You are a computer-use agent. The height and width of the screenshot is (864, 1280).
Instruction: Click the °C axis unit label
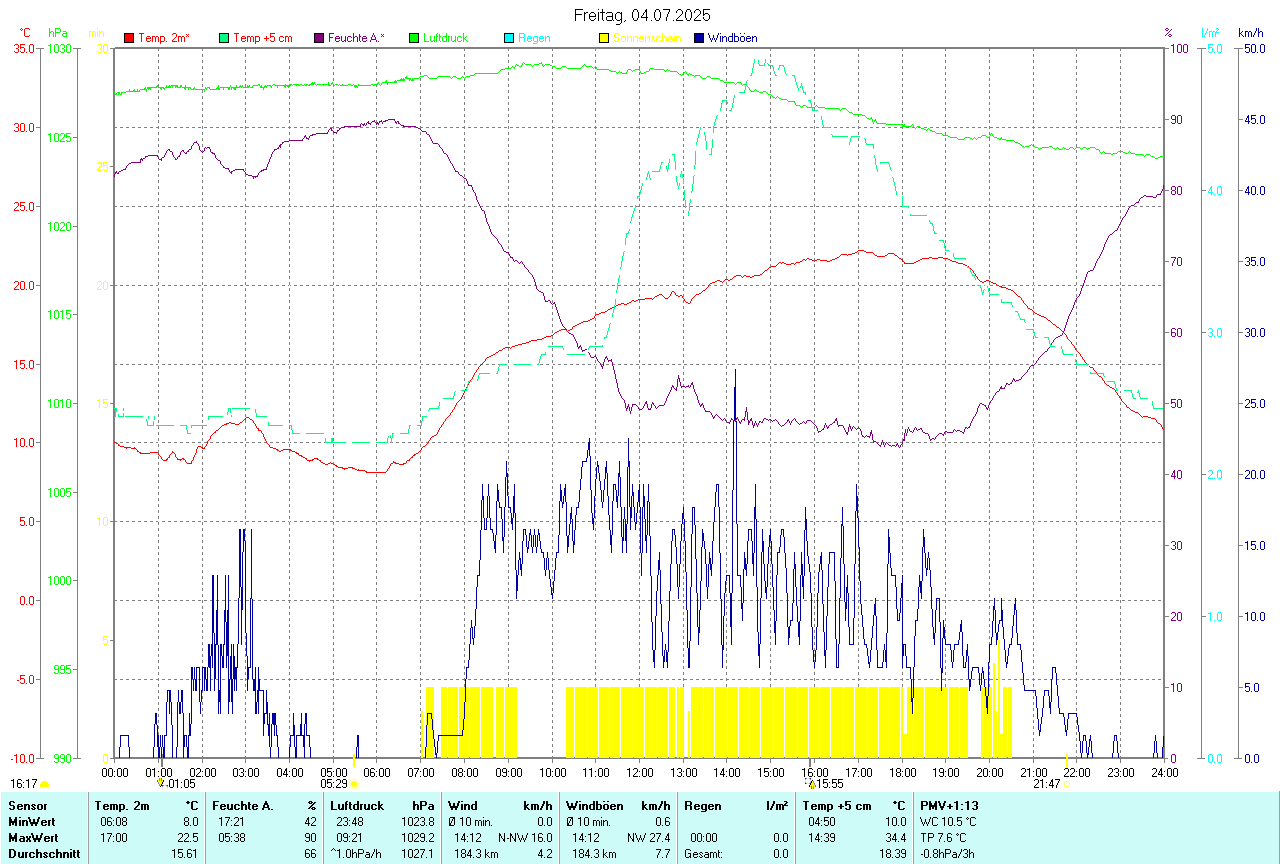pos(24,33)
